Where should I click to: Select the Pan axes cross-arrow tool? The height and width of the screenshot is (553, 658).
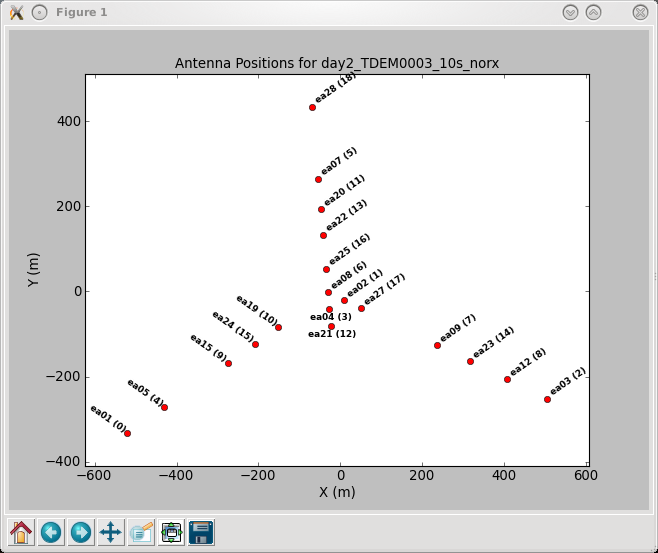click(111, 532)
